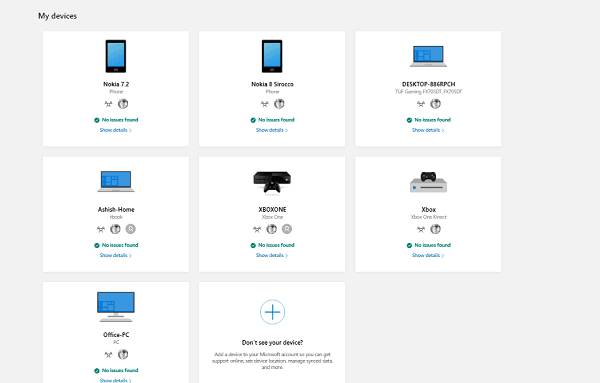This screenshot has width=600, height=383.
Task: Click the Nokia 8 Sirocco phone icon
Action: point(272,56)
